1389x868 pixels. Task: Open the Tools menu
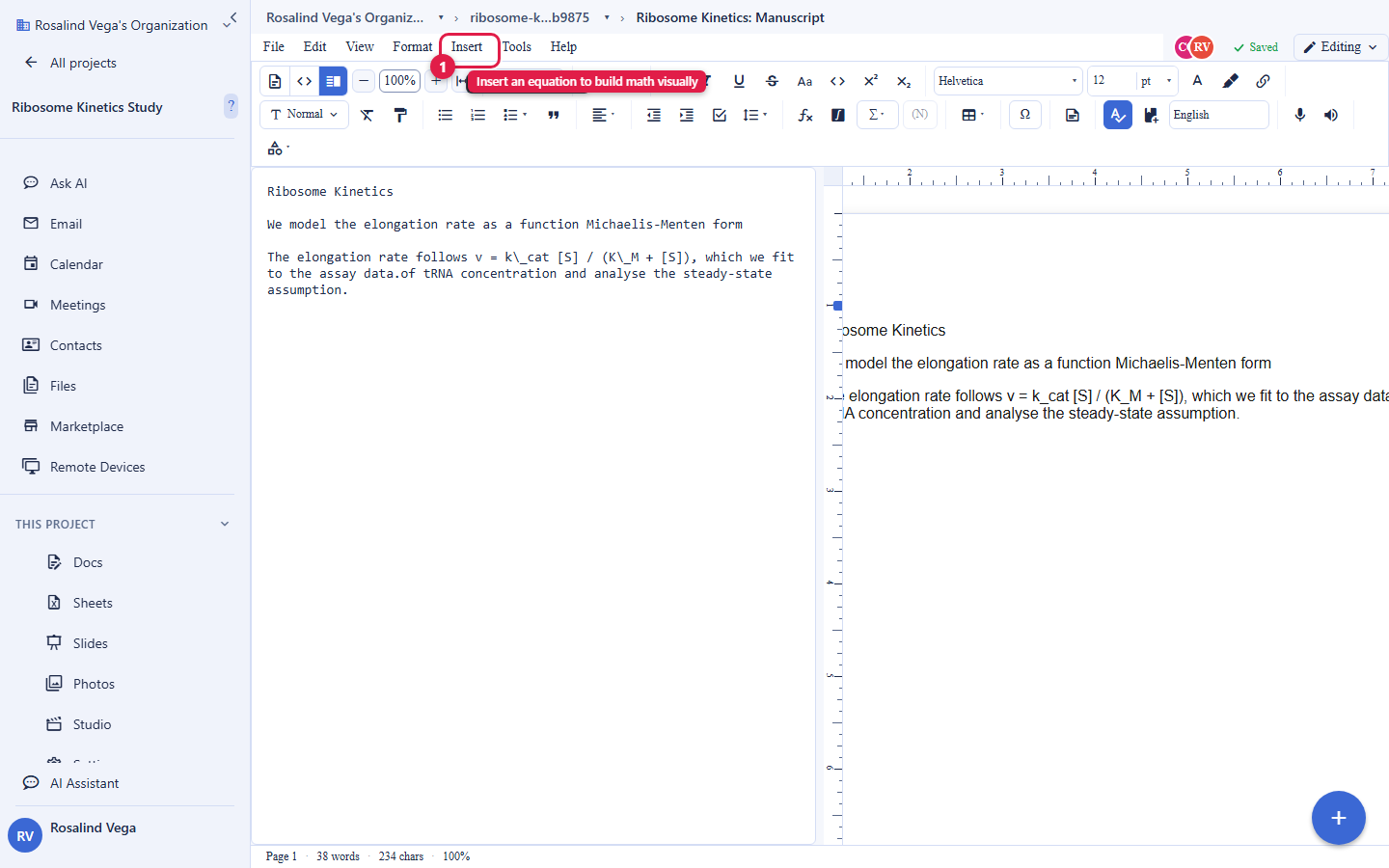517,46
